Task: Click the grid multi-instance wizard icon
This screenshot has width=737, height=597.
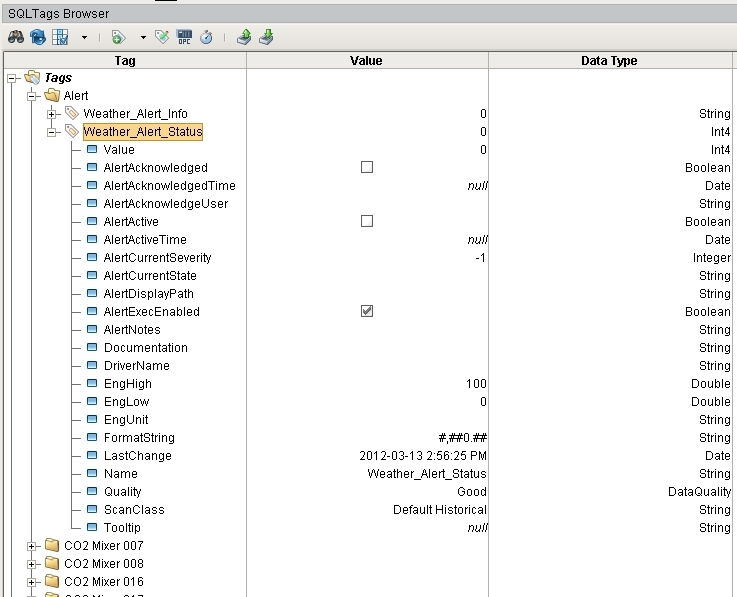Action: (x=60, y=37)
